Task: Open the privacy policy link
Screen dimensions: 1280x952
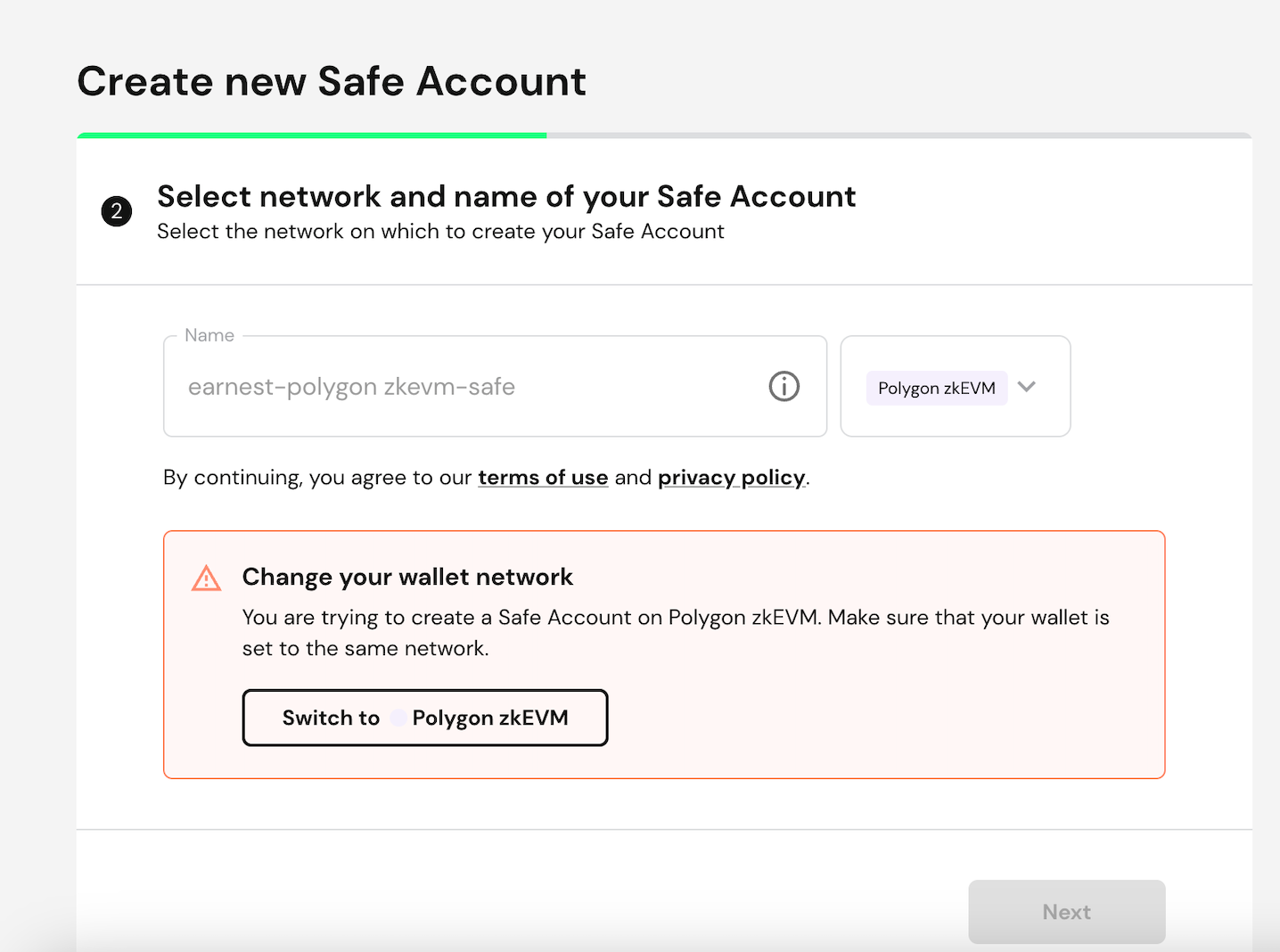Action: (731, 478)
